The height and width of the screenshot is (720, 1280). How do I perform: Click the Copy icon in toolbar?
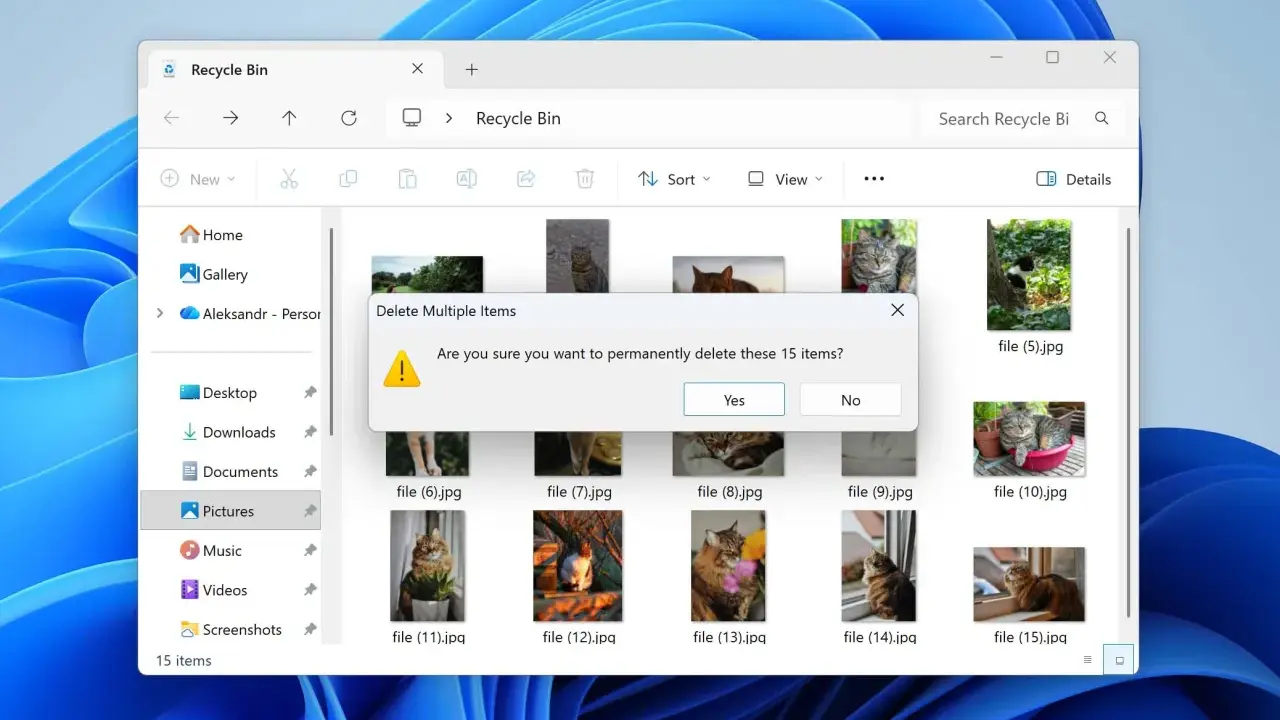[x=348, y=179]
